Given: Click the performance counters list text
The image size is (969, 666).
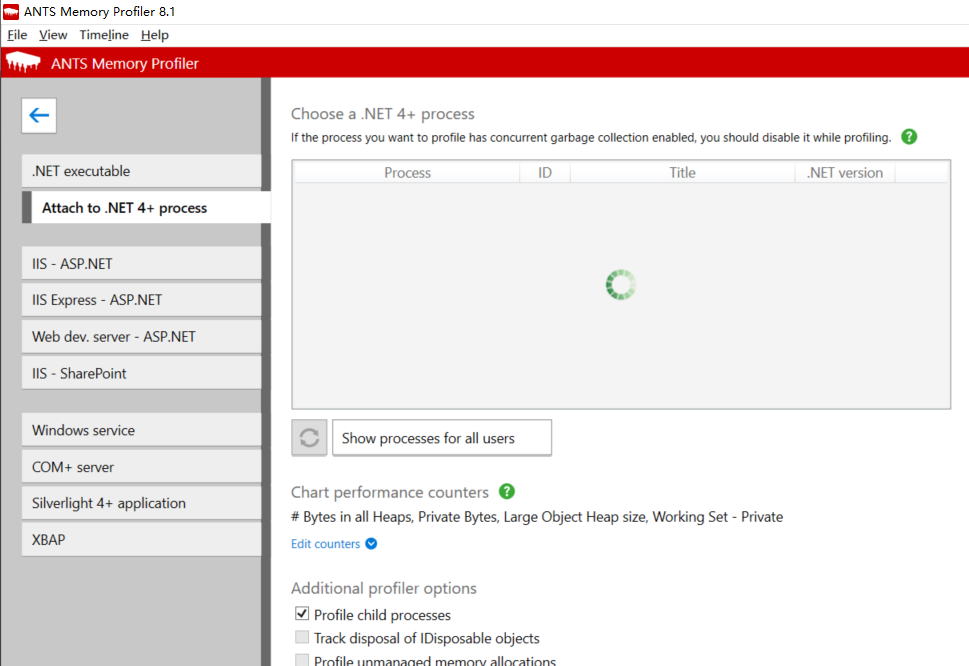Looking at the screenshot, I should (x=537, y=517).
